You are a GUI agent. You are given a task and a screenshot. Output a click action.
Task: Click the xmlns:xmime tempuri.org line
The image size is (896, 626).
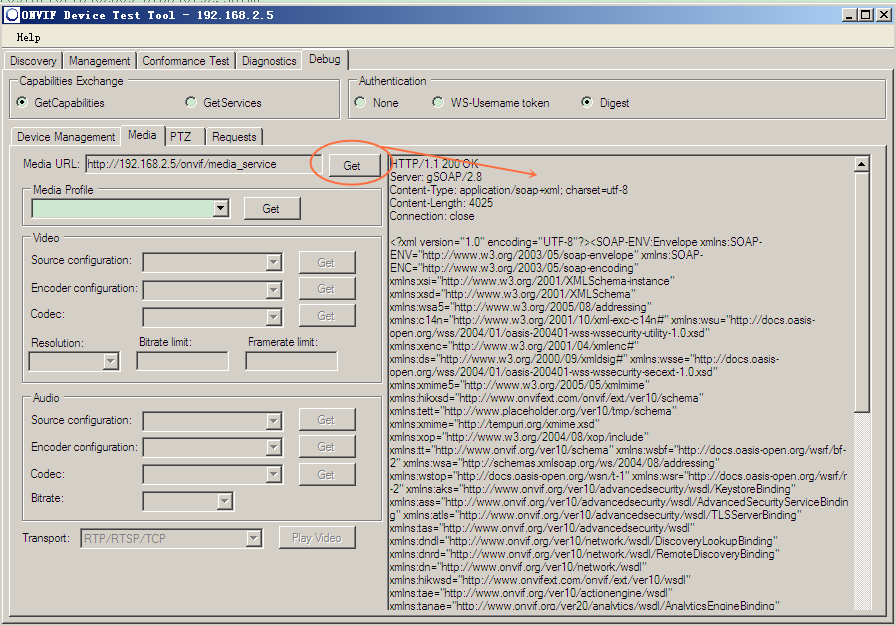[x=495, y=424]
